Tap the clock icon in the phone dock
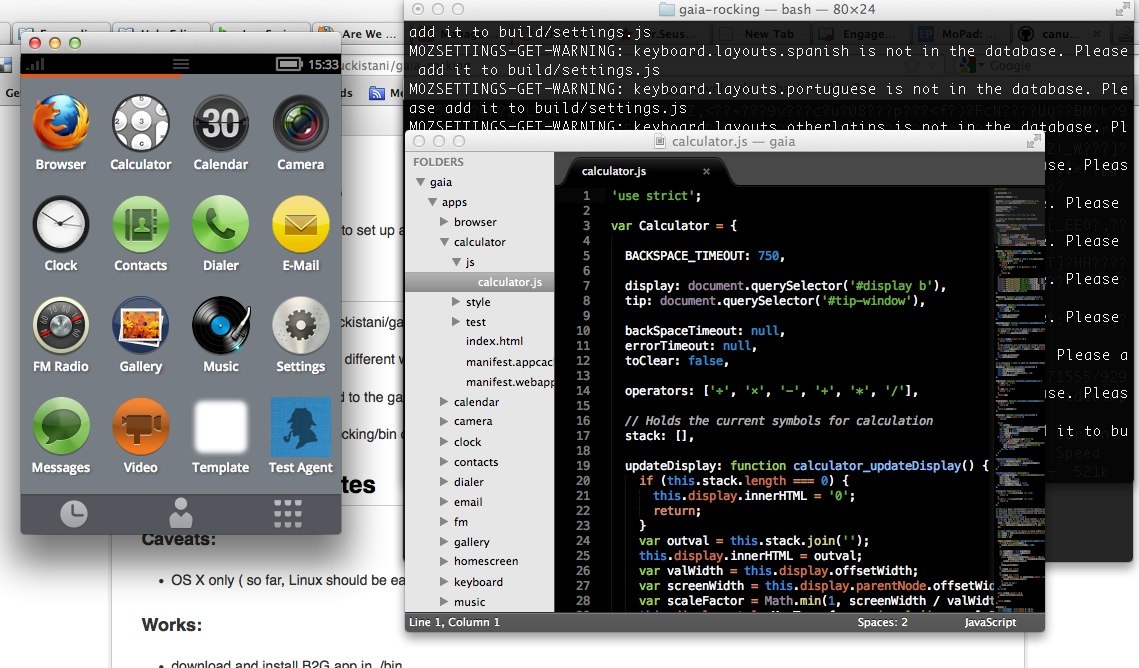Viewport: 1139px width, 668px height. (x=73, y=513)
